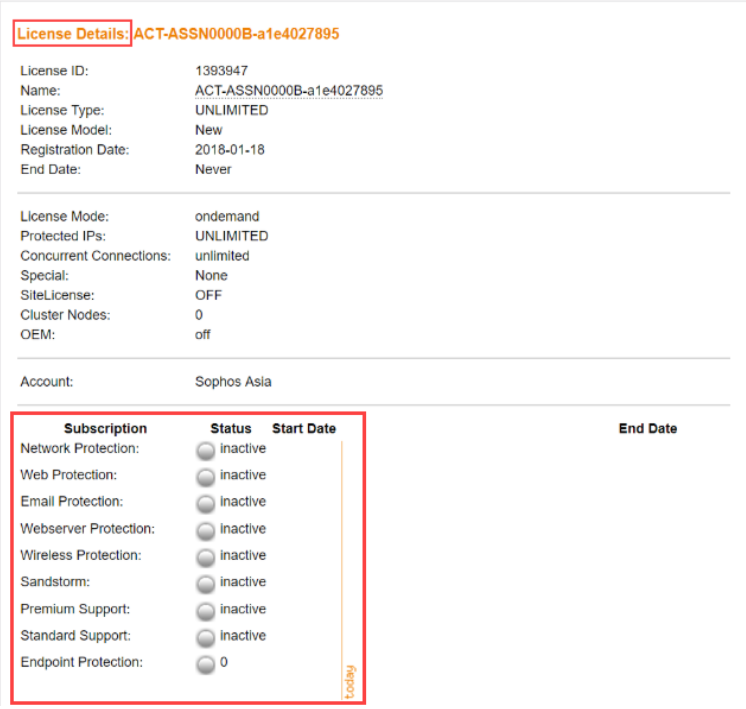
Task: Click the Network Protection status indicator icon
Action: (x=205, y=450)
